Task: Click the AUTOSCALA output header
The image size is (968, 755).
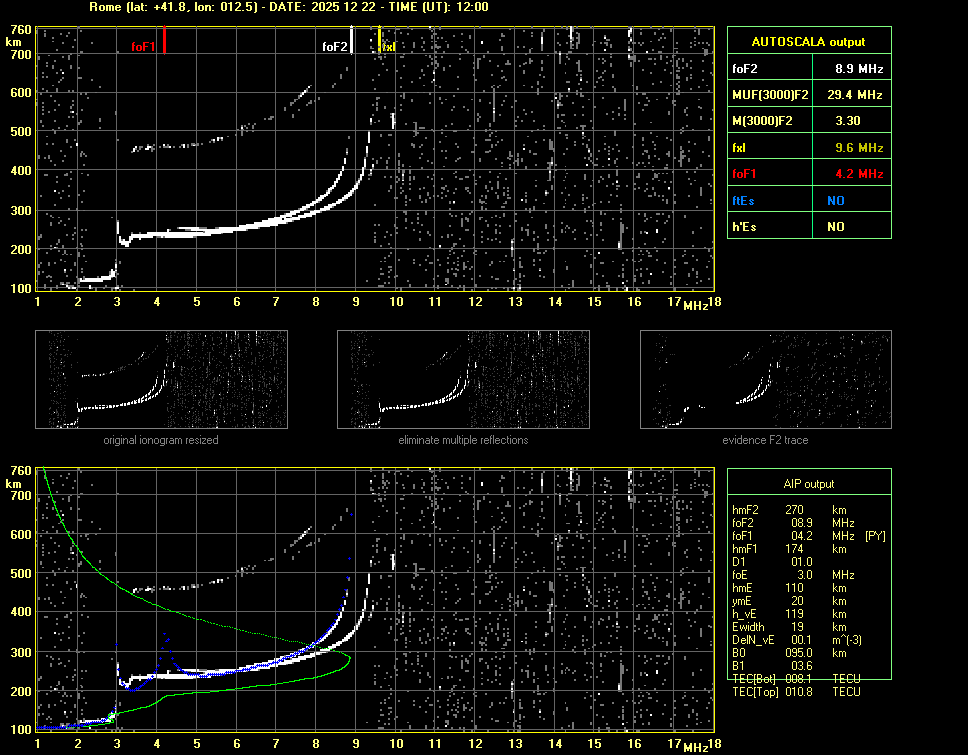Action: [x=808, y=42]
